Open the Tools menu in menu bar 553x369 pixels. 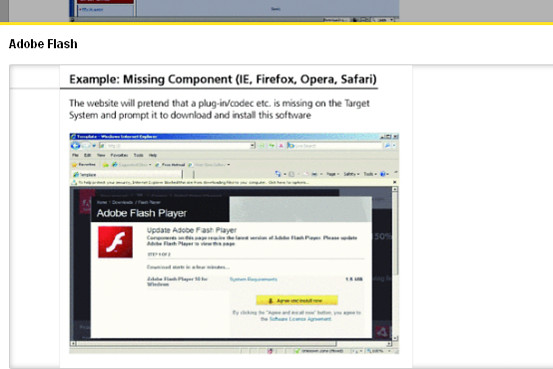click(x=138, y=155)
